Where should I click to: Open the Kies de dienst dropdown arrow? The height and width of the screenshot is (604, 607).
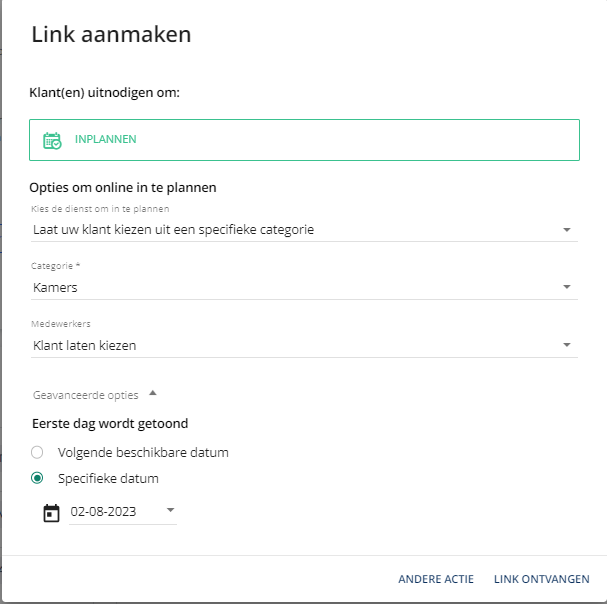pos(566,230)
